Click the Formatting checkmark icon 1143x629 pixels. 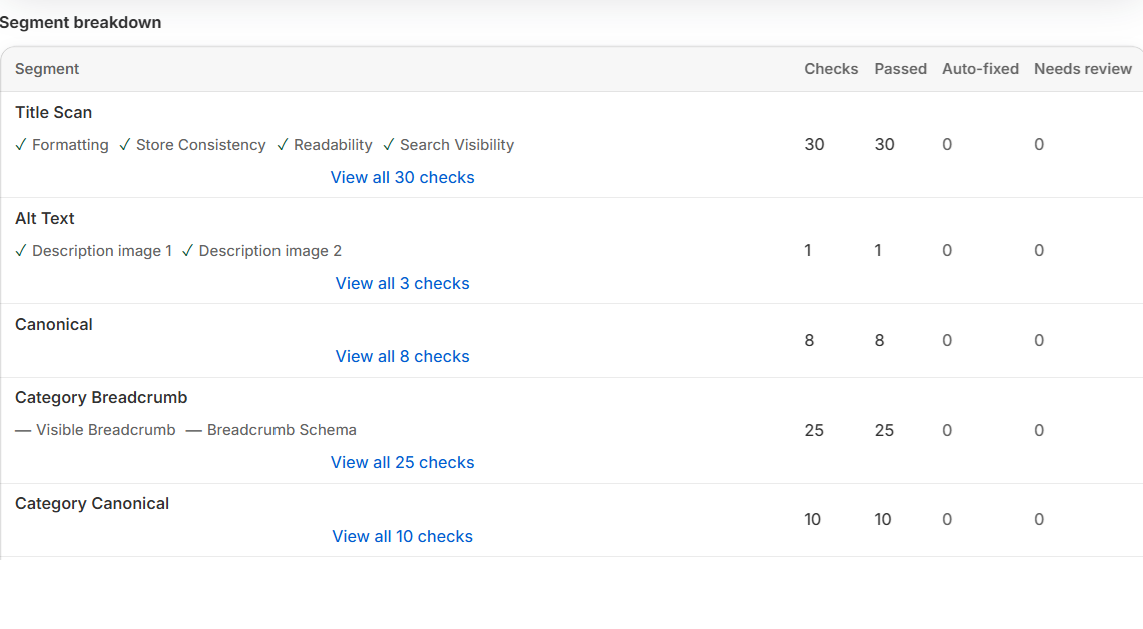(21, 144)
